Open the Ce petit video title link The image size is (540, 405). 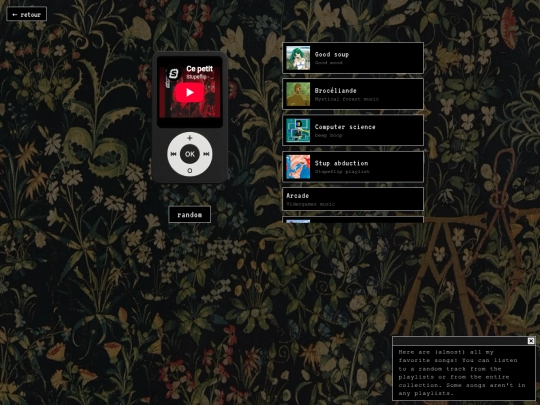point(199,69)
